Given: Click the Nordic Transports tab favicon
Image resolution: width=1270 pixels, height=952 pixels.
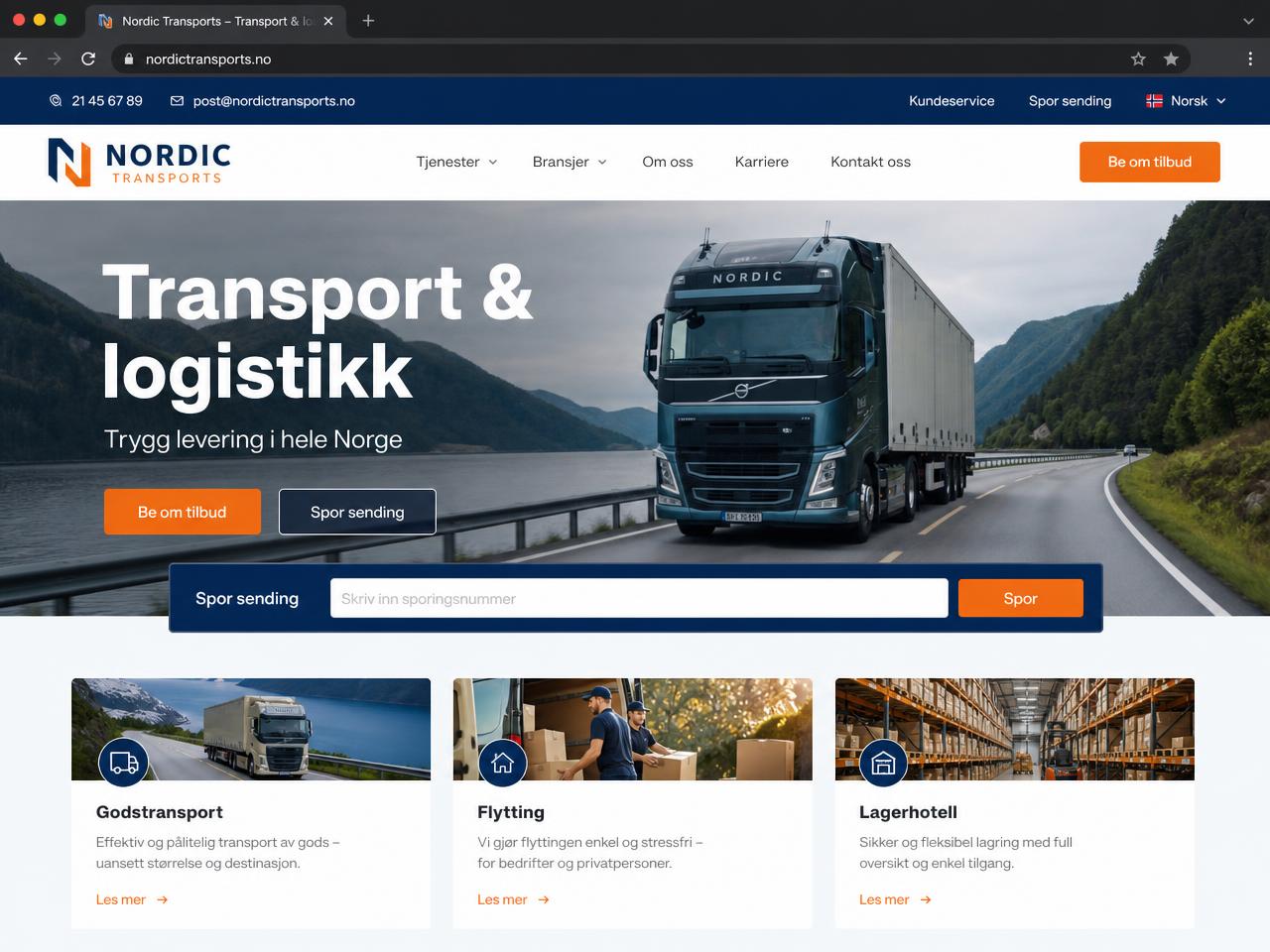Looking at the screenshot, I should coord(105,21).
